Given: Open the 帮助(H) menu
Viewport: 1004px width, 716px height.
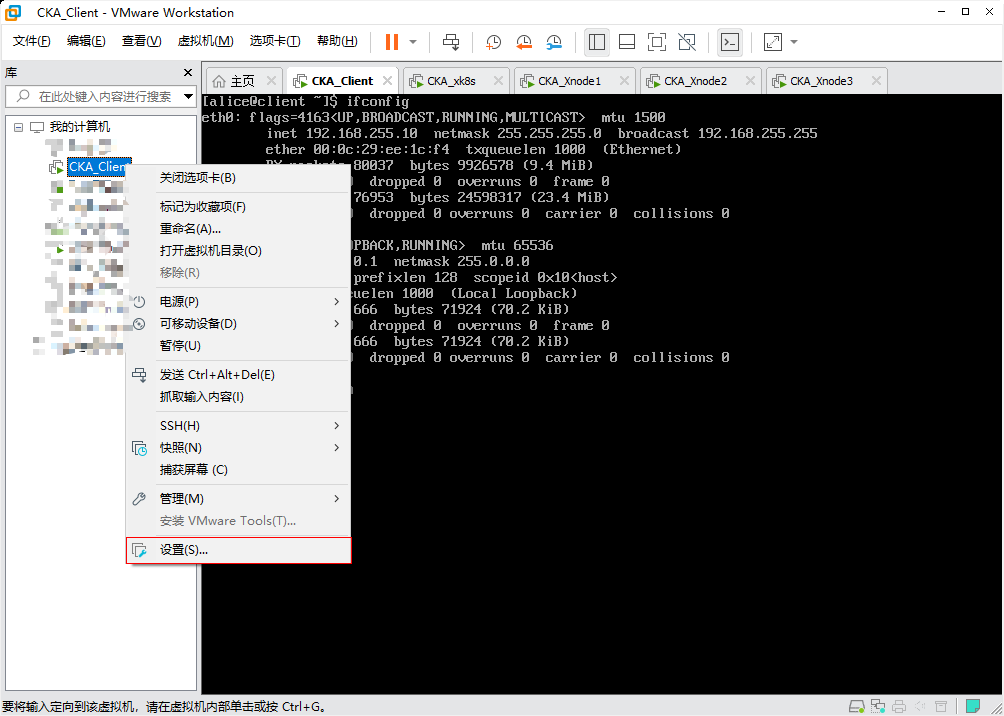Looking at the screenshot, I should pyautogui.click(x=337, y=41).
